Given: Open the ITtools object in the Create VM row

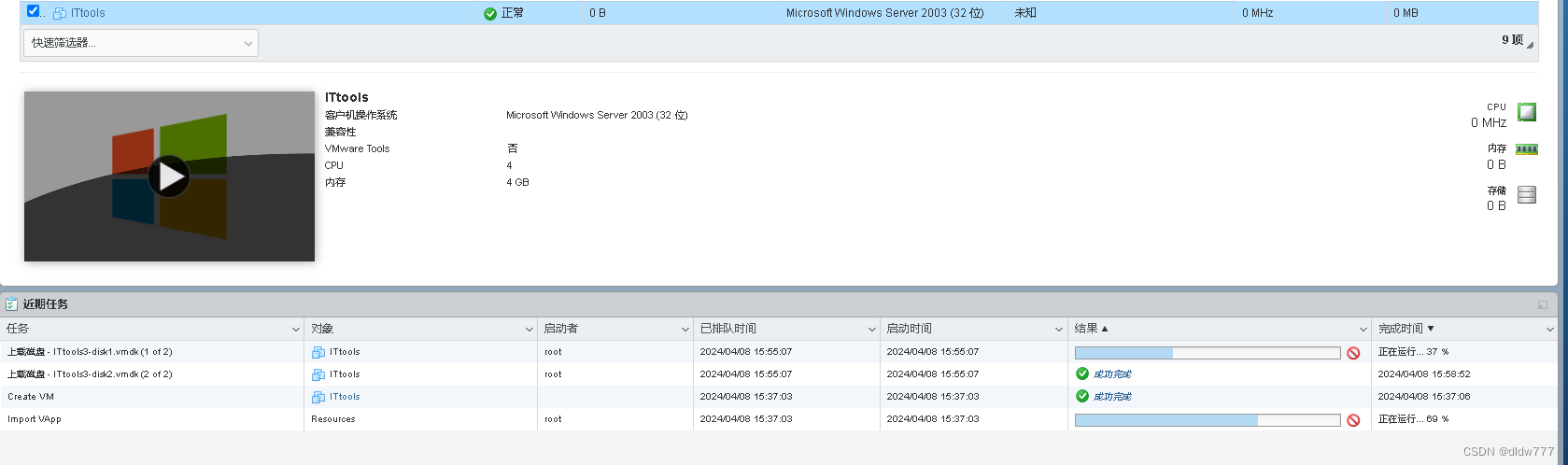Looking at the screenshot, I should tap(345, 397).
